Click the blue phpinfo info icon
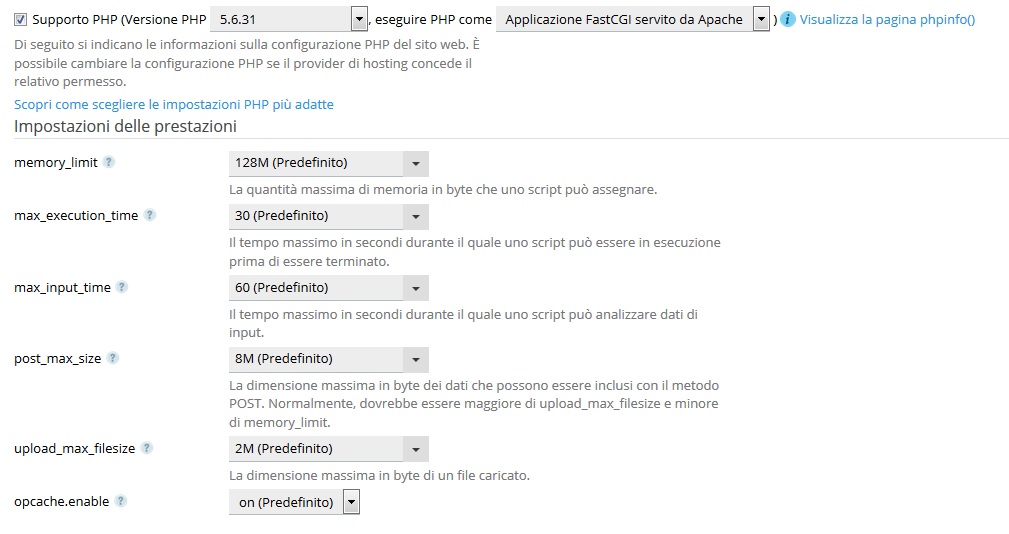This screenshot has width=1009, height=534. [788, 19]
